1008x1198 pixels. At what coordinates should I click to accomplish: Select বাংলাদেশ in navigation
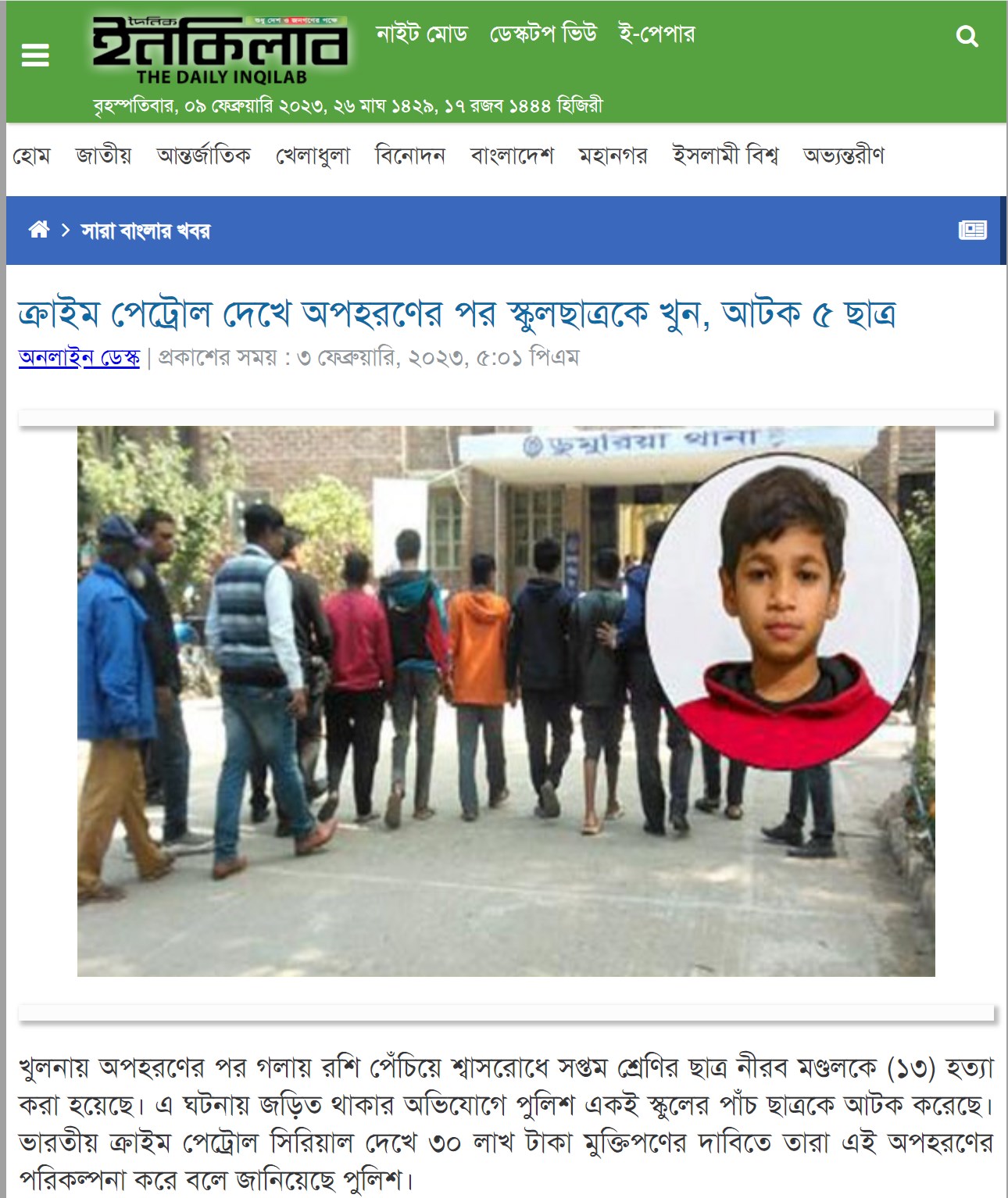click(512, 156)
